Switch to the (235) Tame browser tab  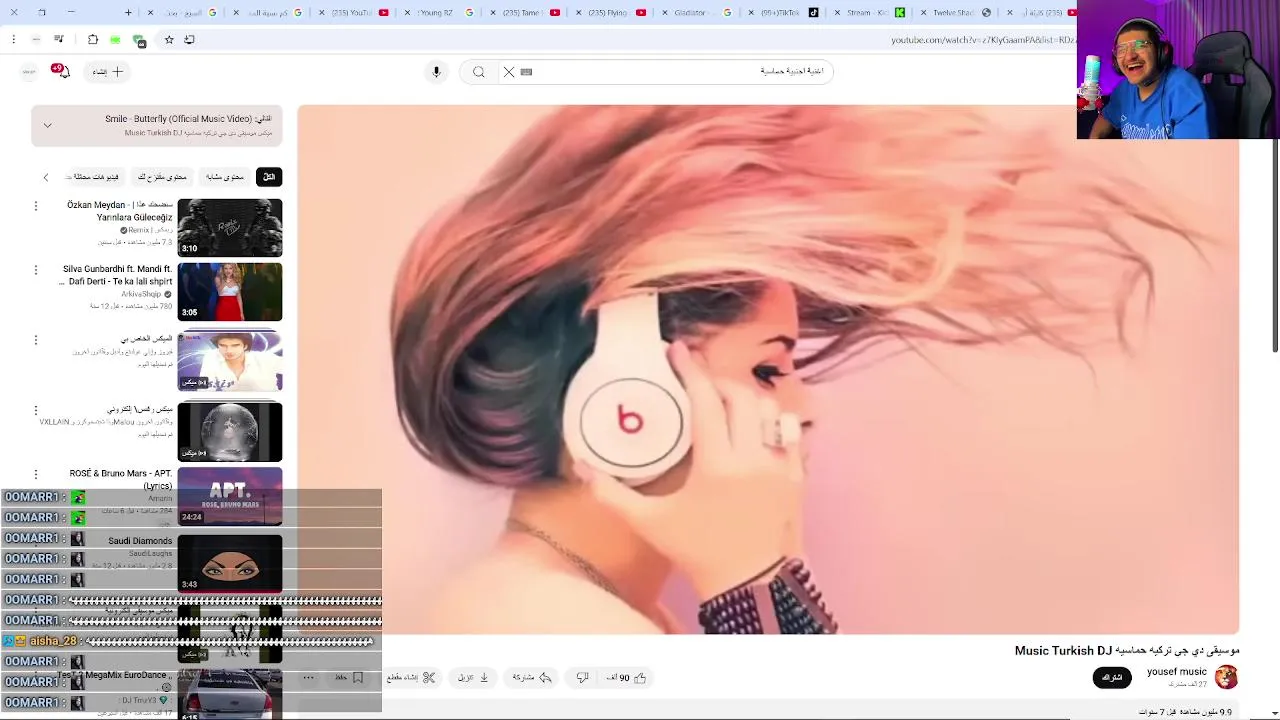tap(524, 12)
